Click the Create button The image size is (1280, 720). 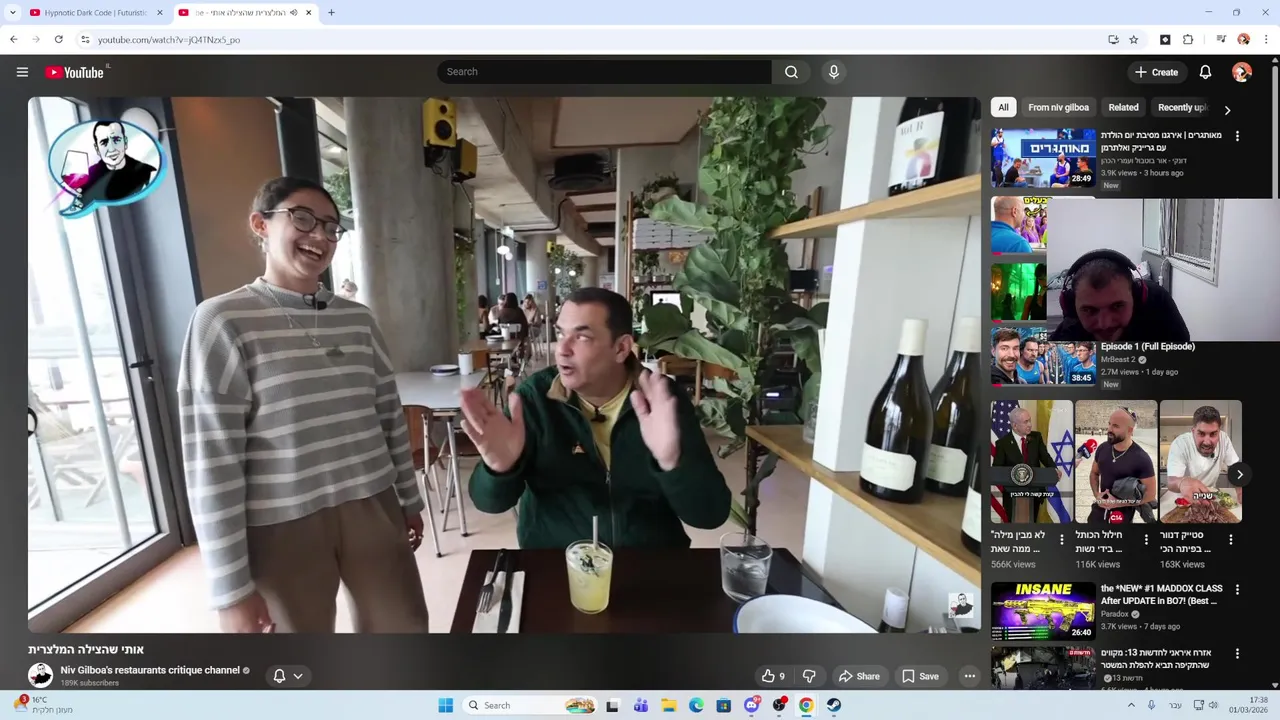click(x=1157, y=72)
